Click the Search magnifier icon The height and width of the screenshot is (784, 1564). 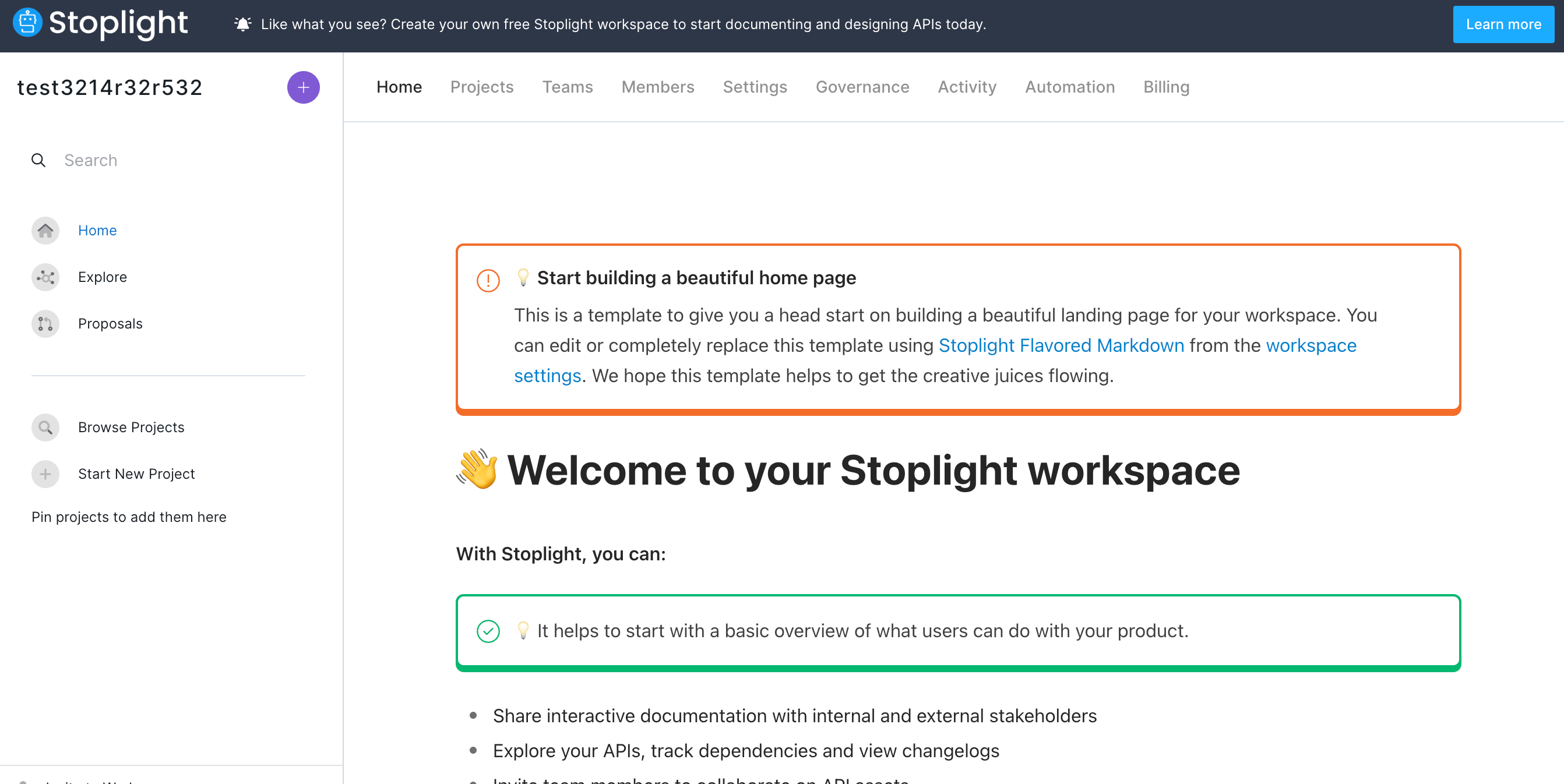tap(39, 160)
